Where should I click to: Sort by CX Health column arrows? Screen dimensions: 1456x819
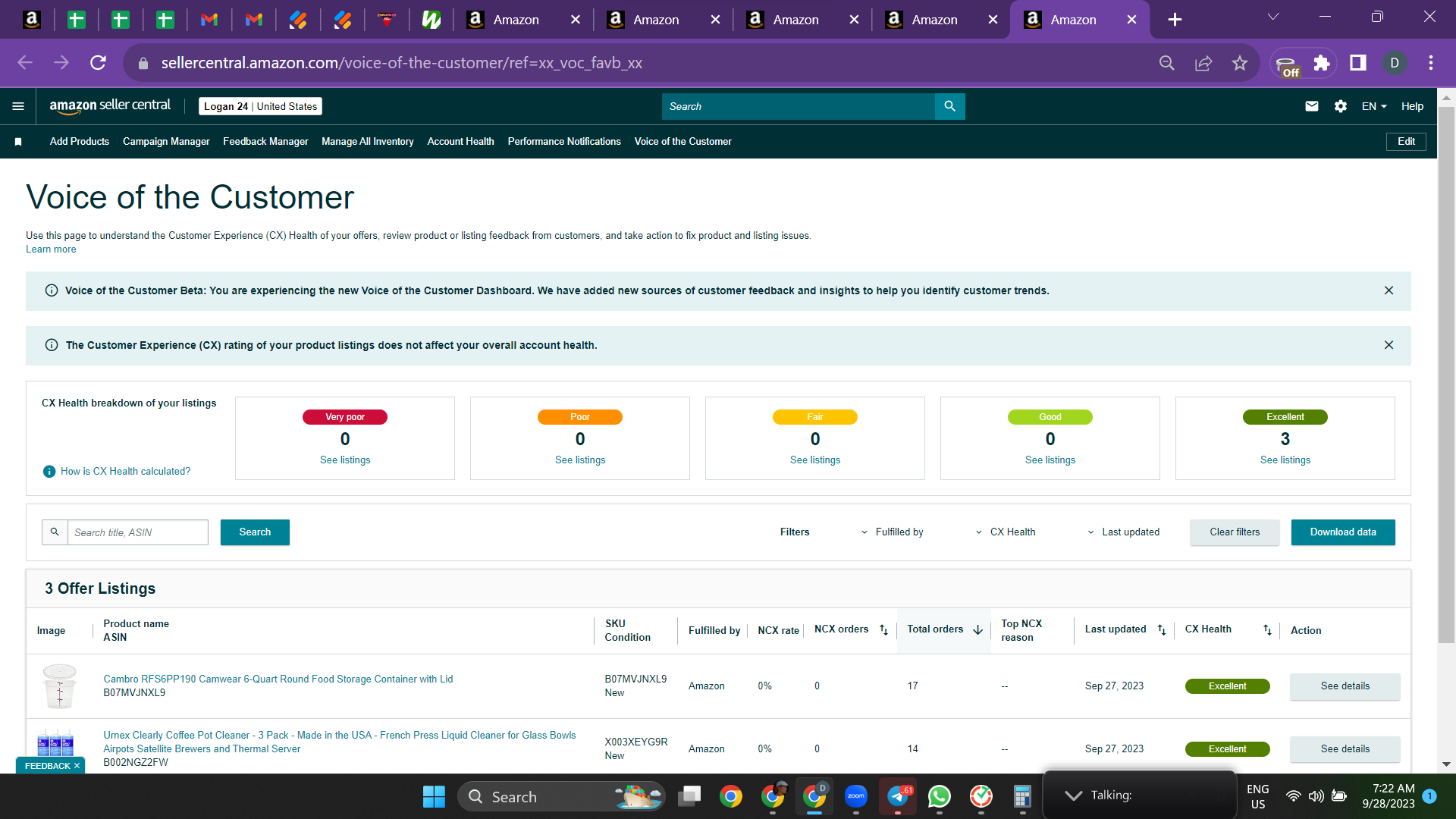(x=1267, y=629)
